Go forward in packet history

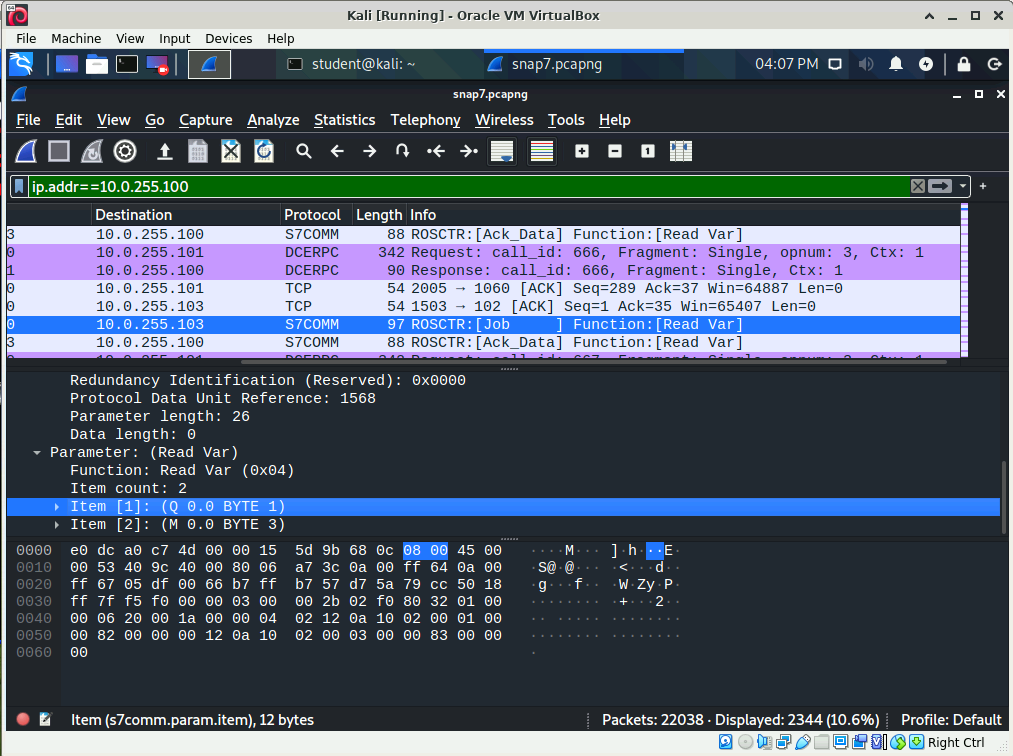[x=370, y=151]
